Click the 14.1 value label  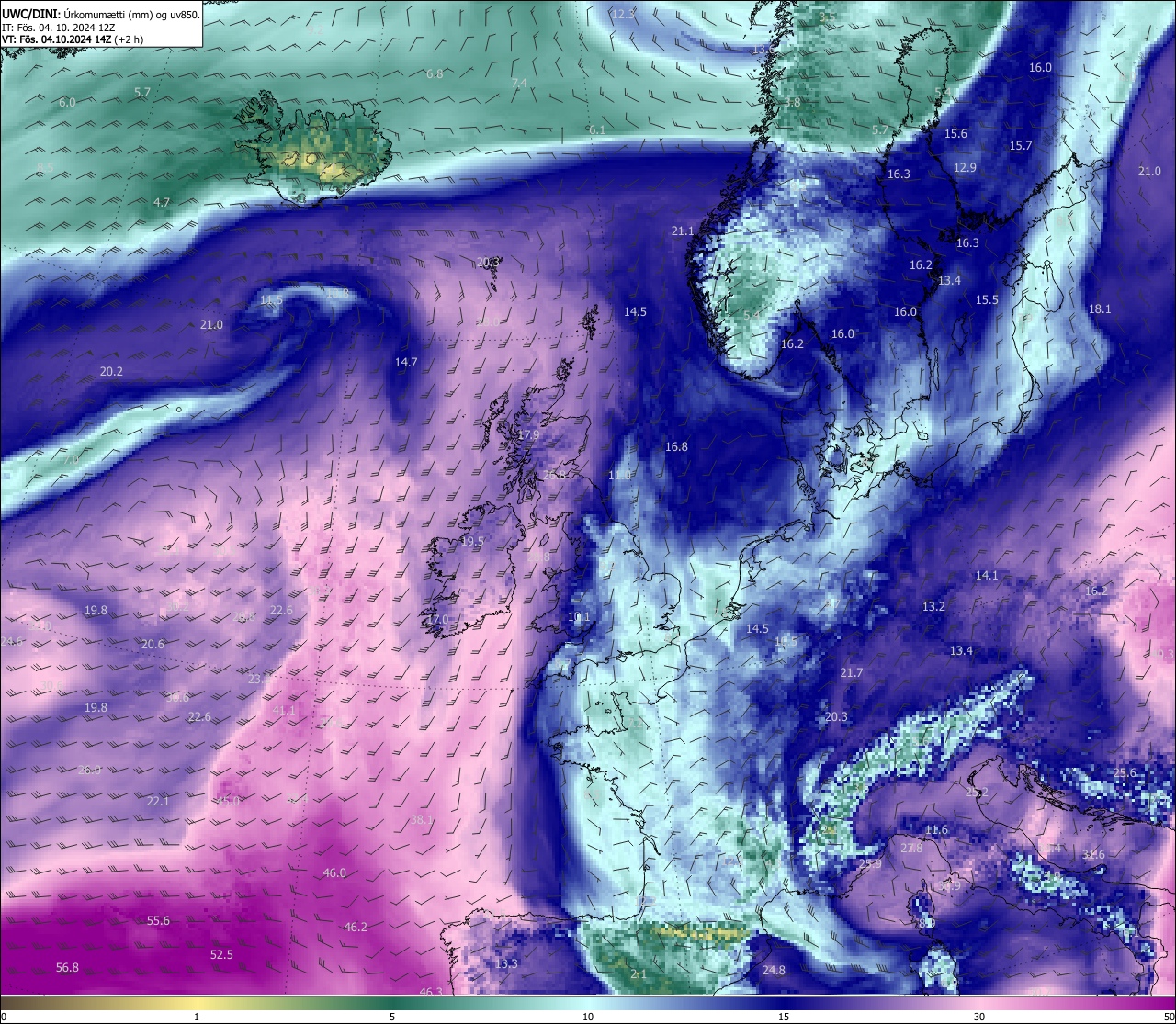[x=987, y=575]
